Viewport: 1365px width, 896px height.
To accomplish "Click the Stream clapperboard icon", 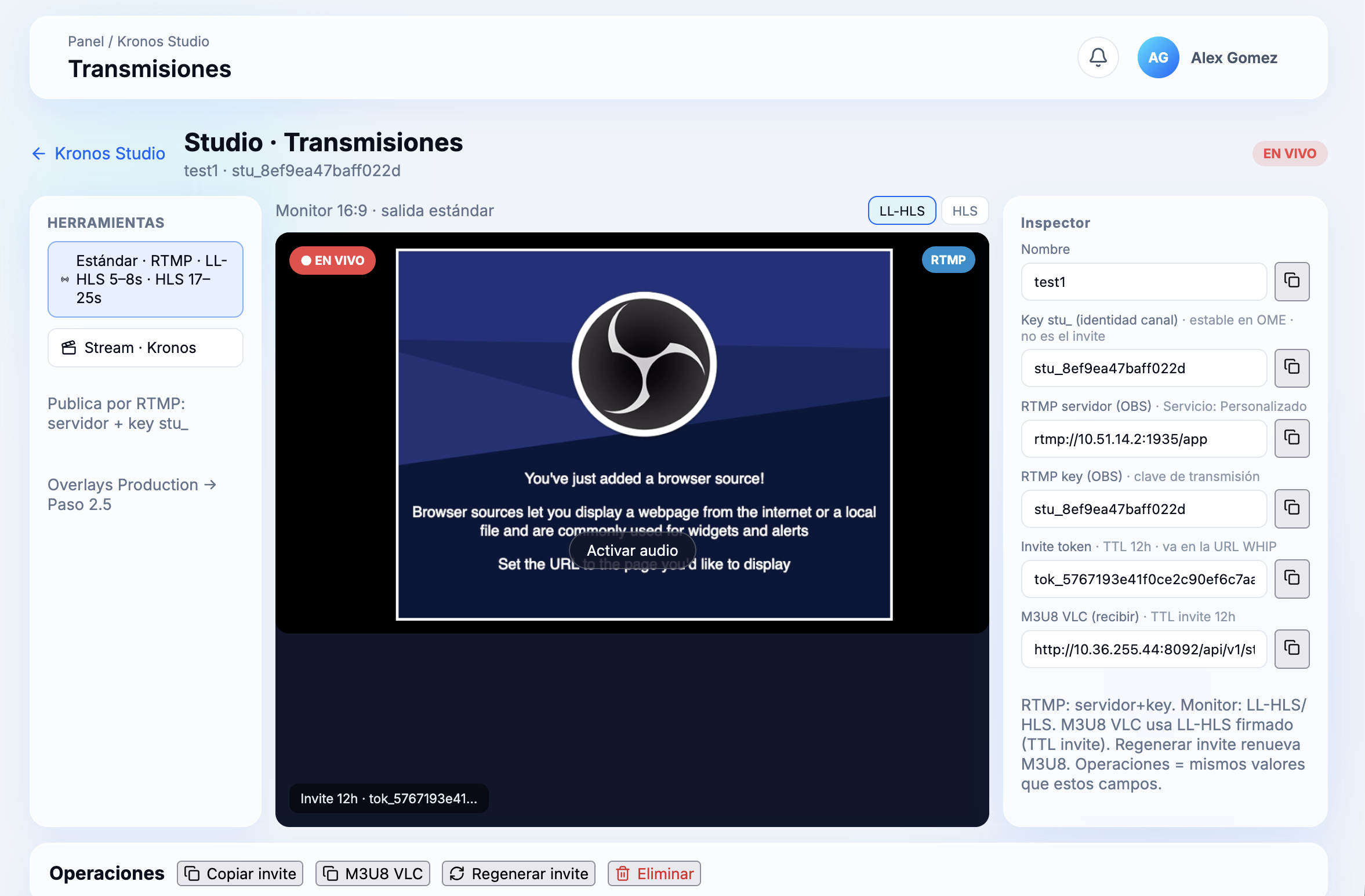I will [x=69, y=347].
